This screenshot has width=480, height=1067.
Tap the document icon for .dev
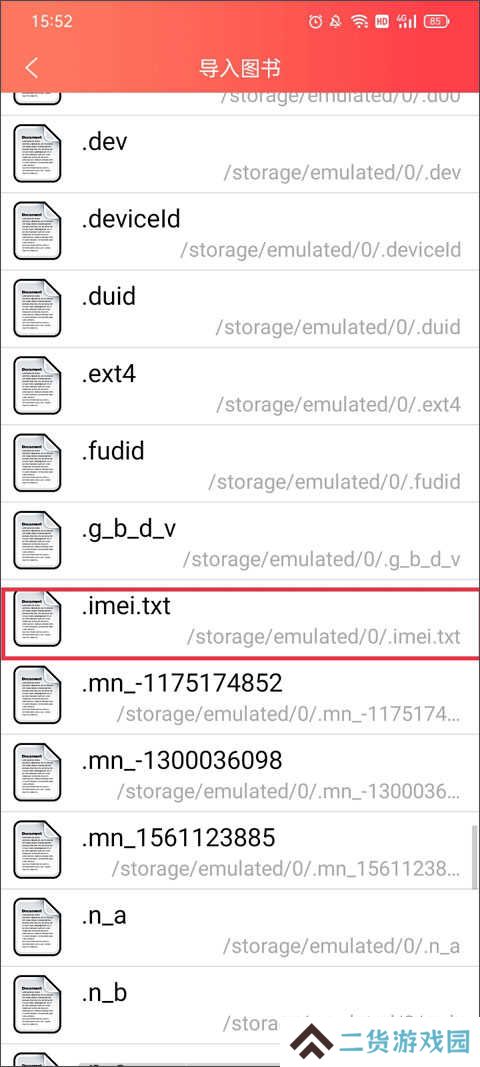[37, 153]
